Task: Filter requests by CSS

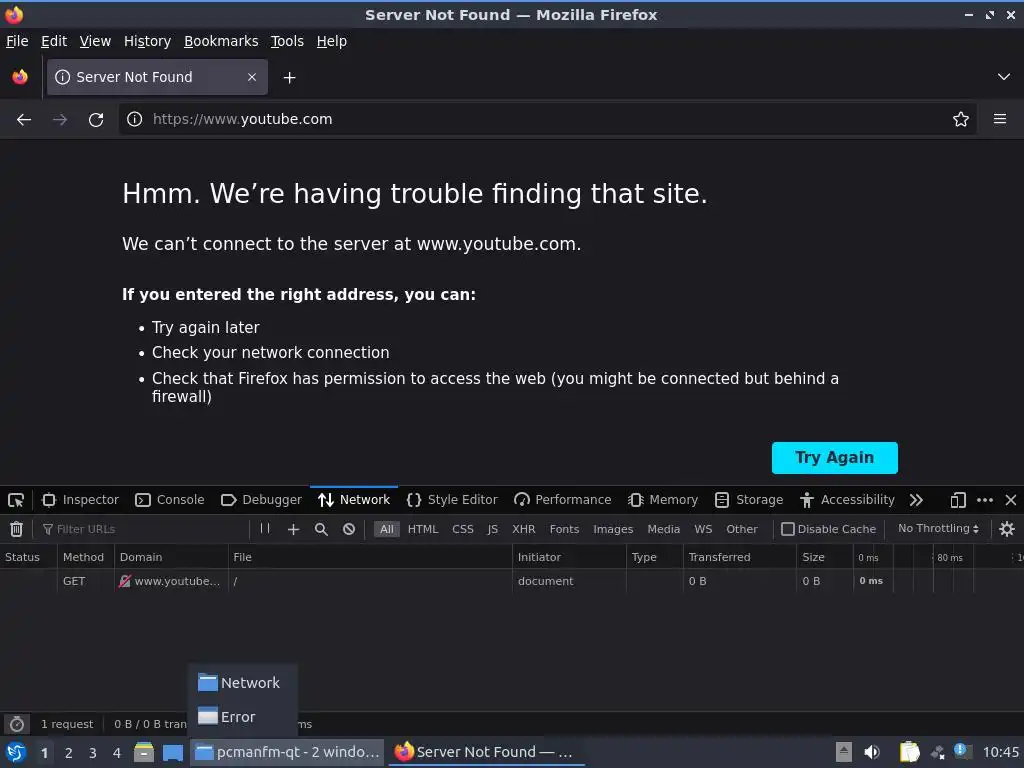Action: 463,529
